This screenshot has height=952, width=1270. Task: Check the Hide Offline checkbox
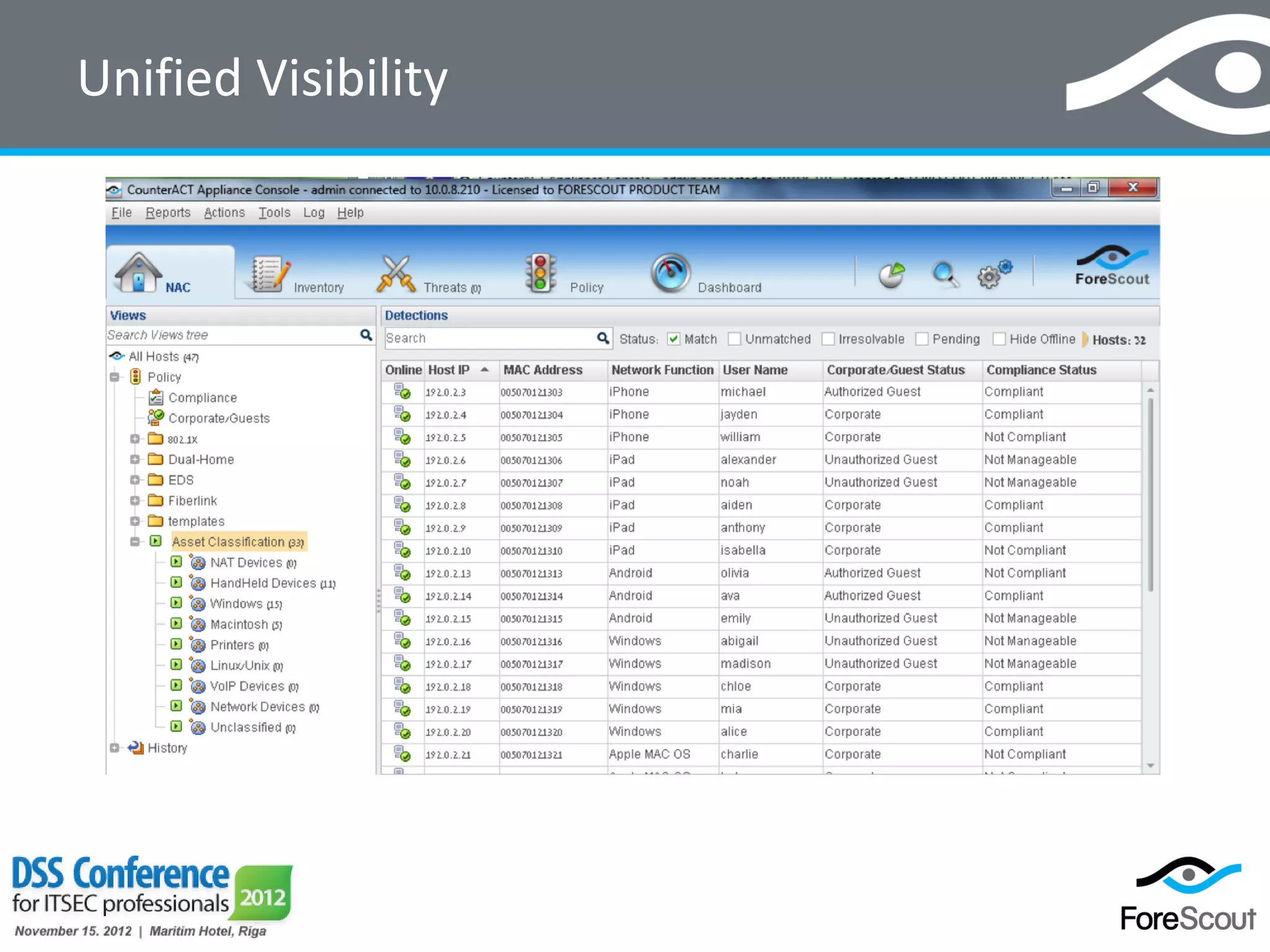click(999, 339)
